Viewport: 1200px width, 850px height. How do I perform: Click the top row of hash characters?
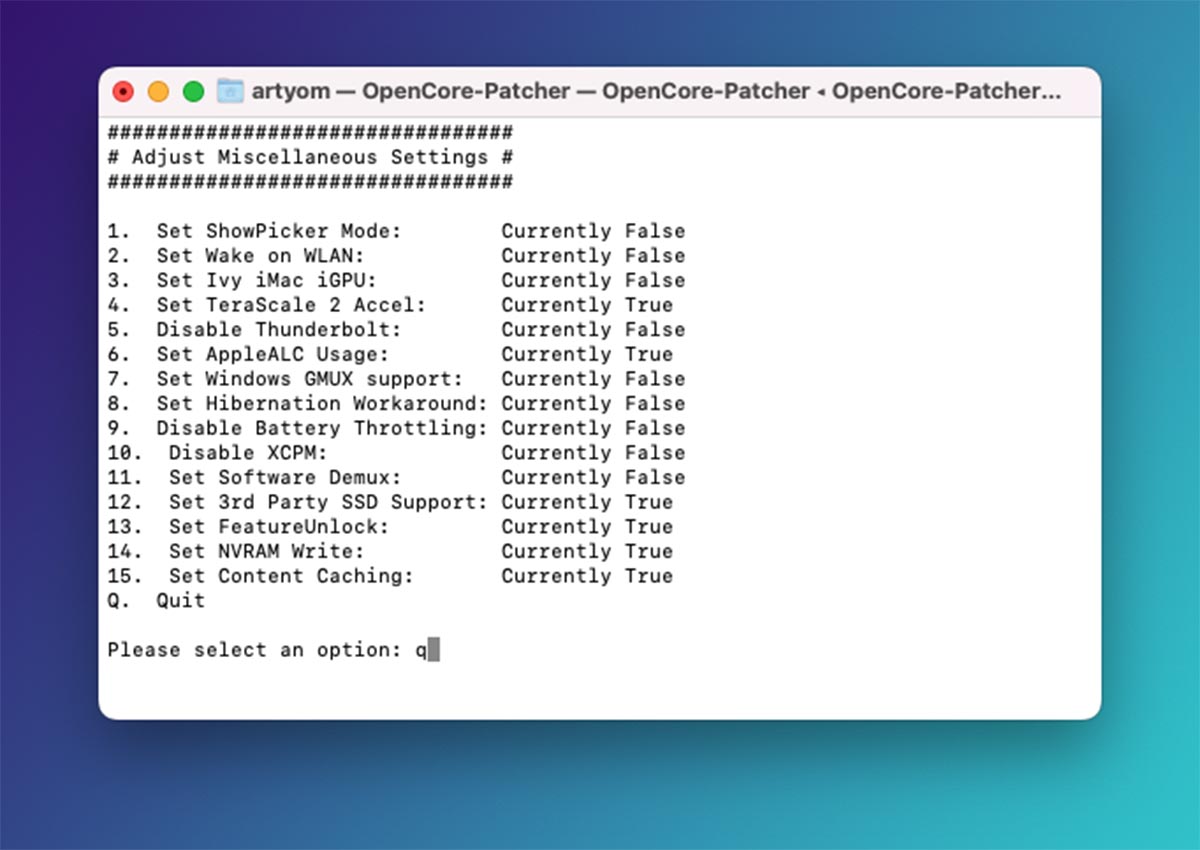(310, 132)
